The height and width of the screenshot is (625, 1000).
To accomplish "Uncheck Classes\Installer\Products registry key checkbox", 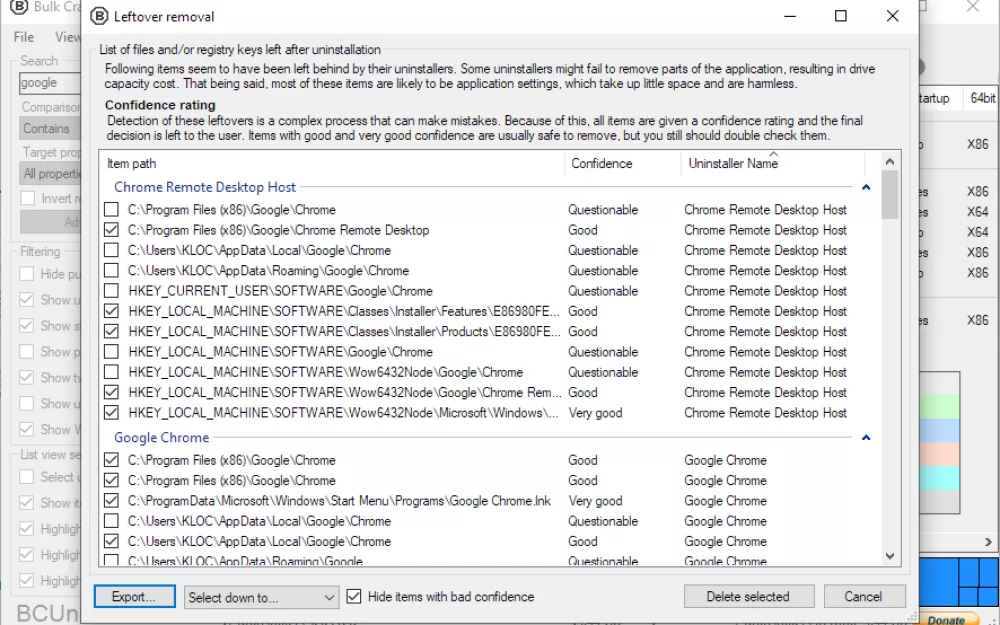I will click(x=112, y=332).
